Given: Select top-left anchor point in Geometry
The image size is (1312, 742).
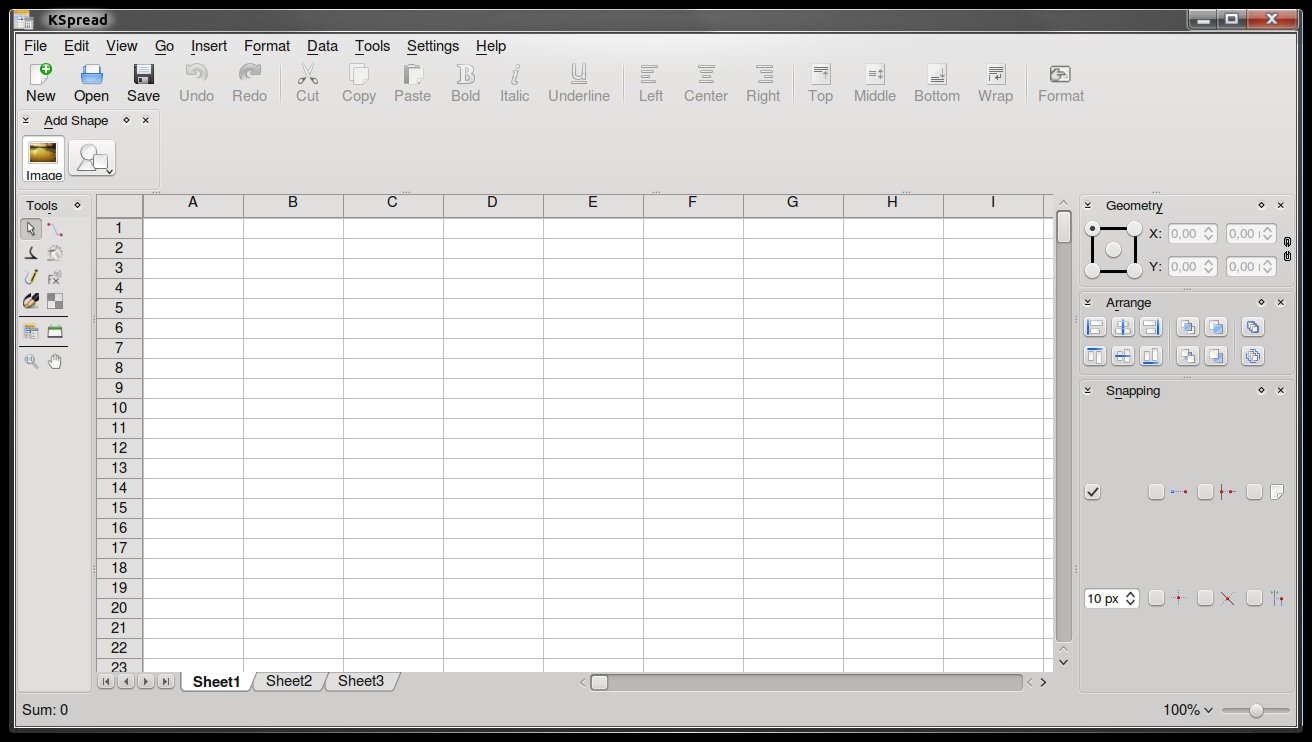Looking at the screenshot, I should point(1092,228).
